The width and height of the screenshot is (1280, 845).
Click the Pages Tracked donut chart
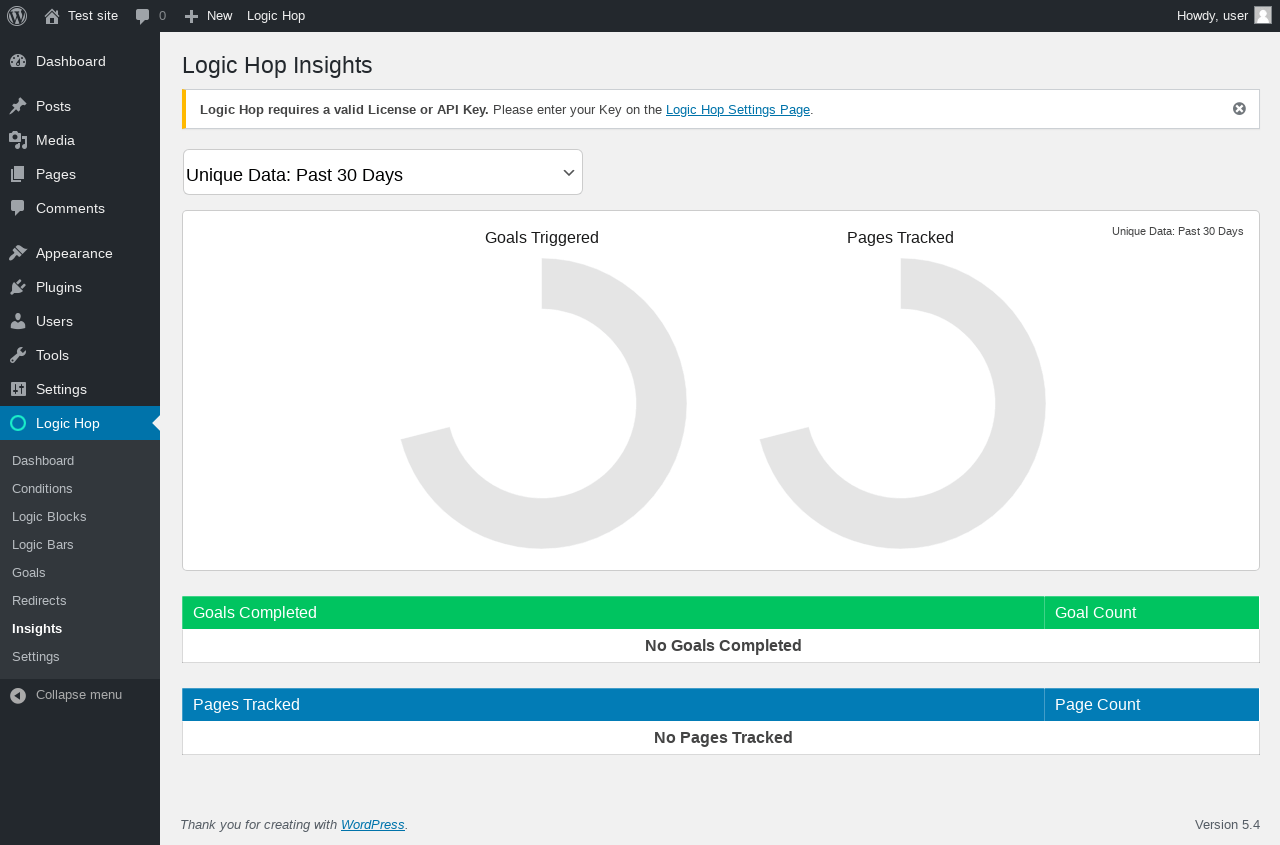pos(901,403)
